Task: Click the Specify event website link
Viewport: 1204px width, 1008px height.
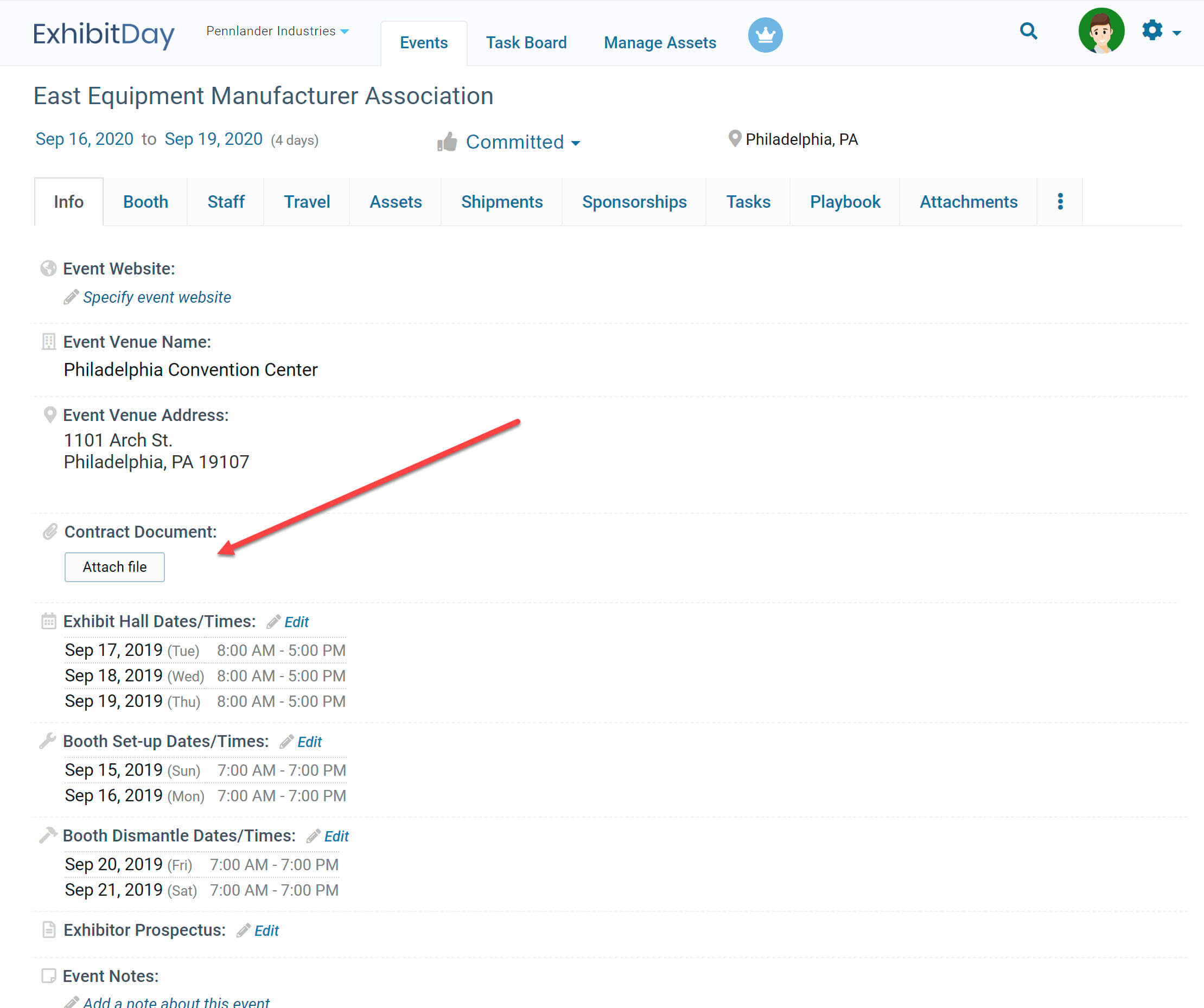Action: click(156, 297)
